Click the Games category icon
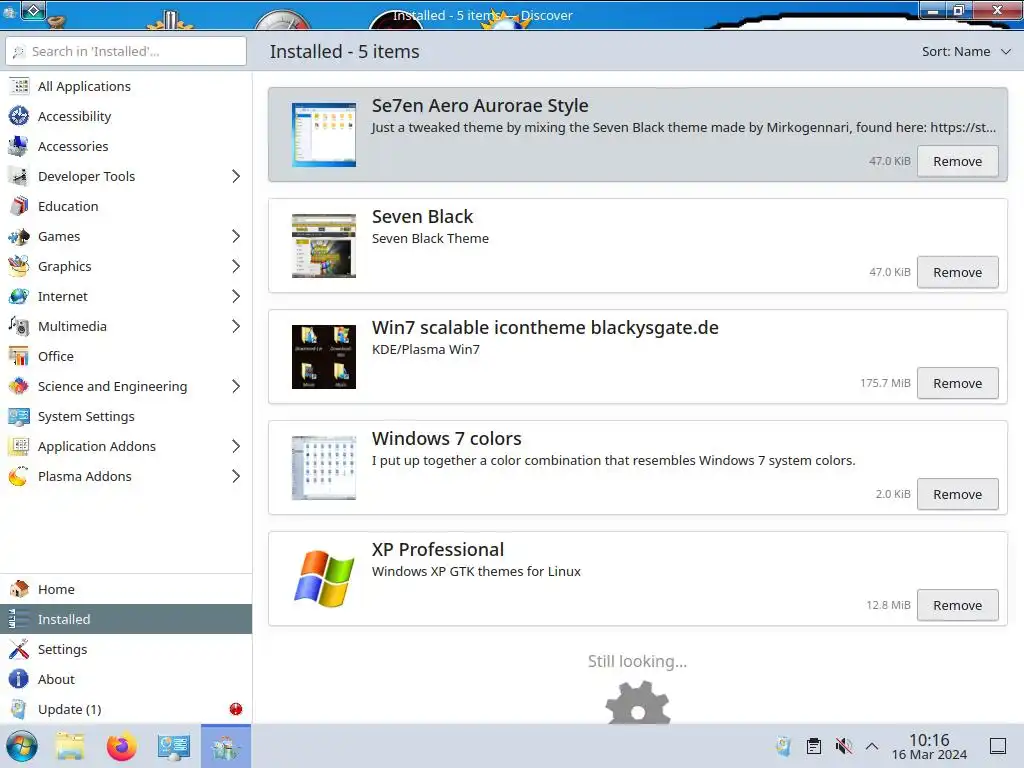This screenshot has height=768, width=1024. pyautogui.click(x=19, y=236)
